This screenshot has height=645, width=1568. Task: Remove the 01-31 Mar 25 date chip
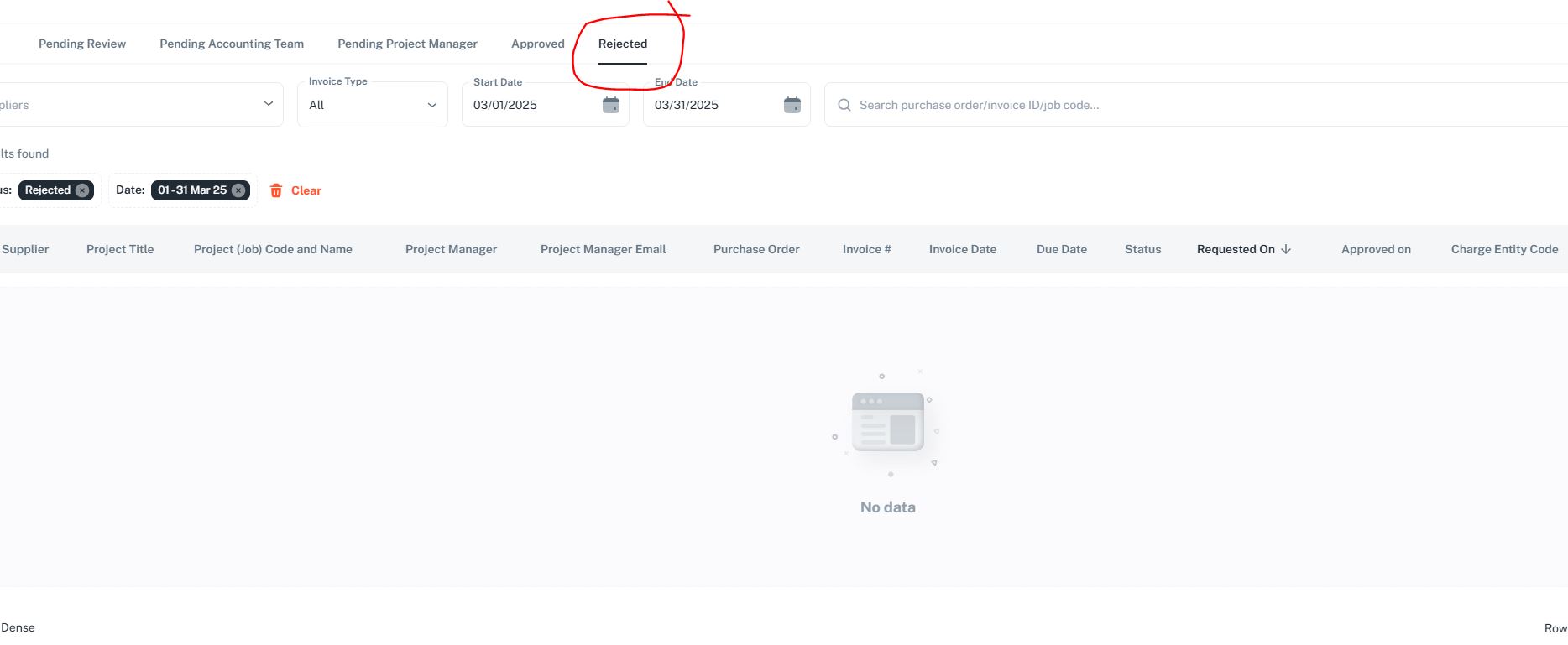coord(238,190)
